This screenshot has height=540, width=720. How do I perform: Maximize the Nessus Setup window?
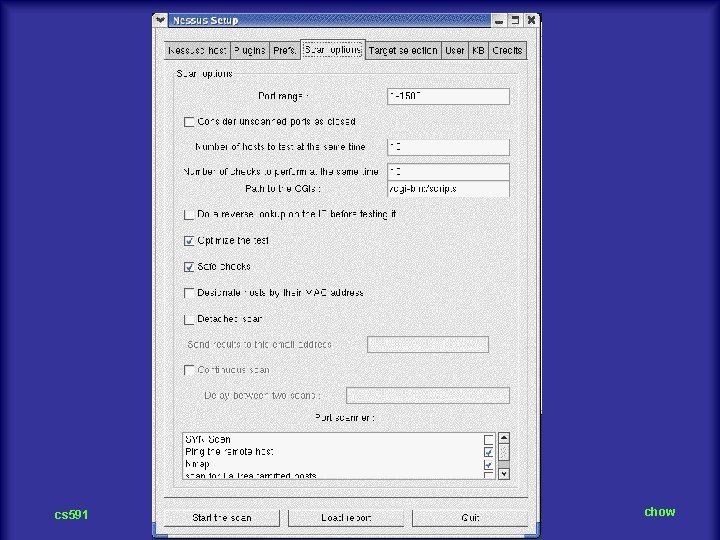pos(515,21)
